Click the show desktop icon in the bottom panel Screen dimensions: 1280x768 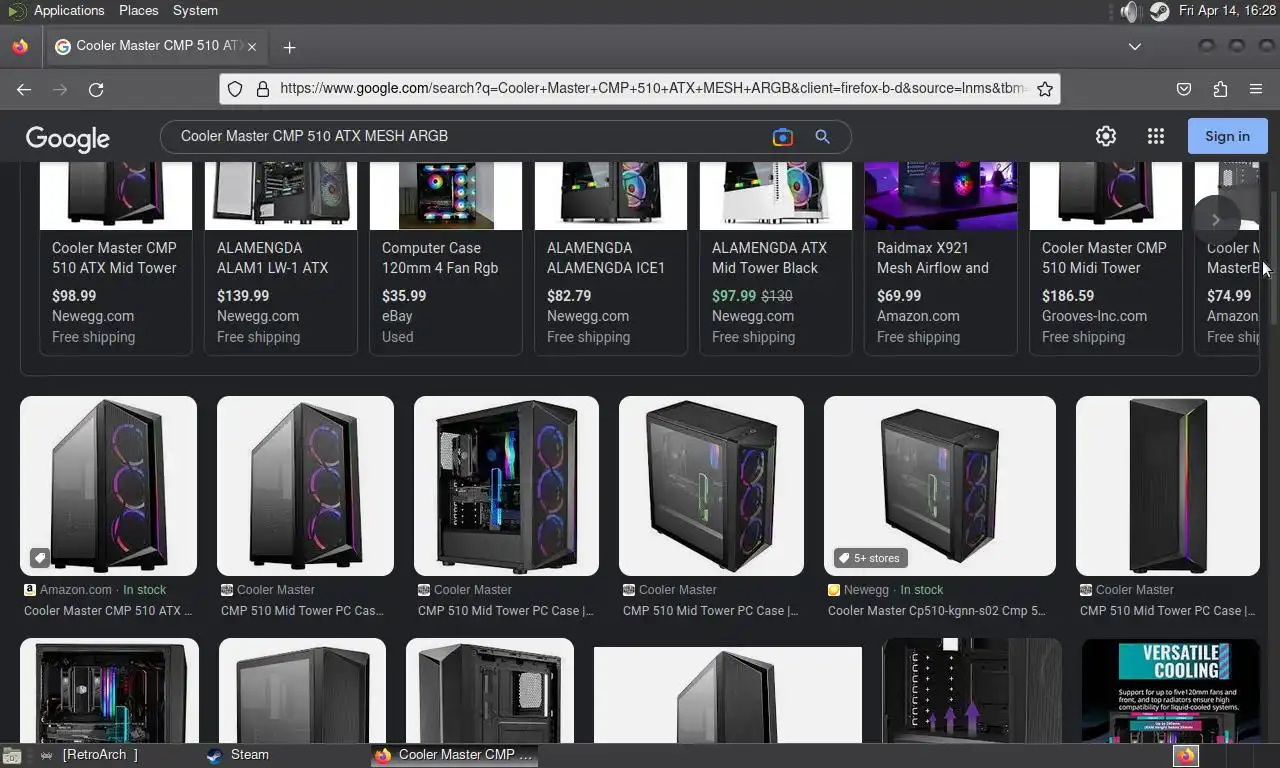coord(11,756)
